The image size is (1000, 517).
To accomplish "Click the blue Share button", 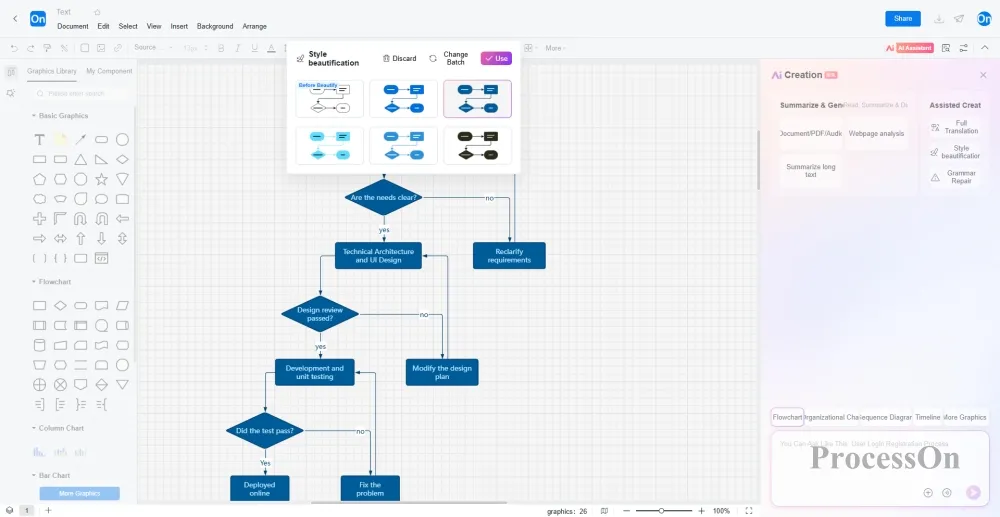I will pyautogui.click(x=902, y=19).
